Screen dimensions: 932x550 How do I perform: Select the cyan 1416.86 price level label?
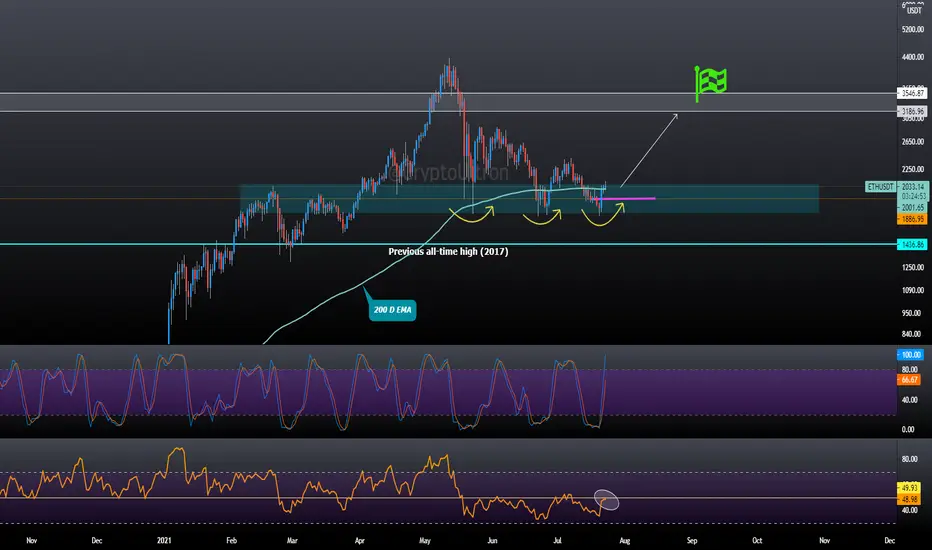pos(912,244)
